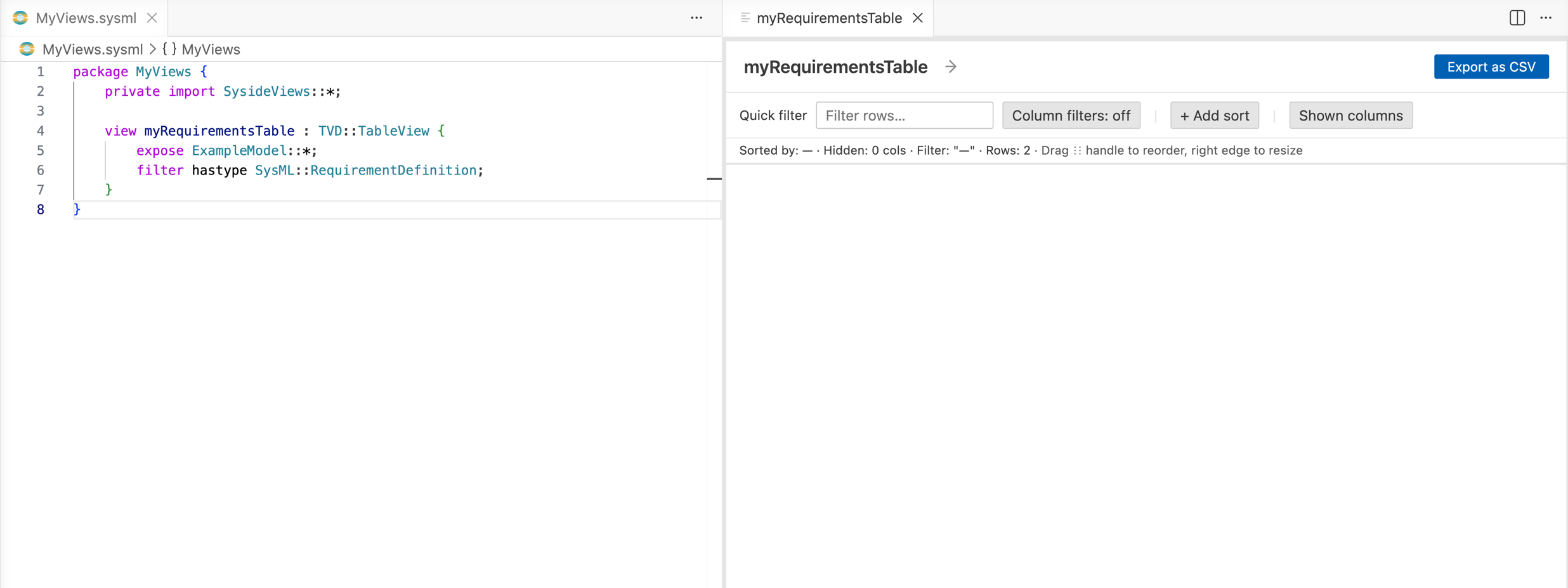This screenshot has width=1568, height=588.
Task: Click line number 8 in the gutter
Action: 41,209
